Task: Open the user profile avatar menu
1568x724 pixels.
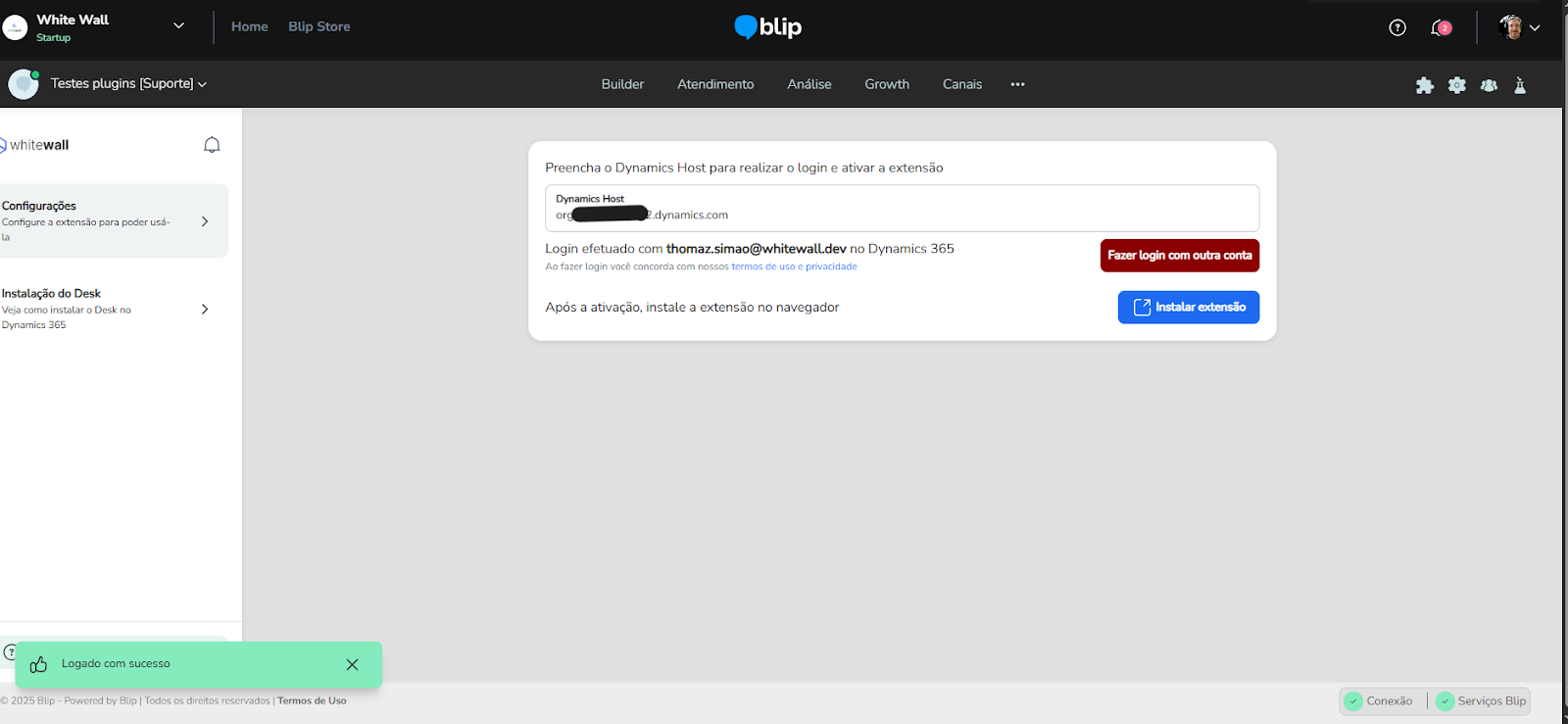Action: [x=1519, y=27]
